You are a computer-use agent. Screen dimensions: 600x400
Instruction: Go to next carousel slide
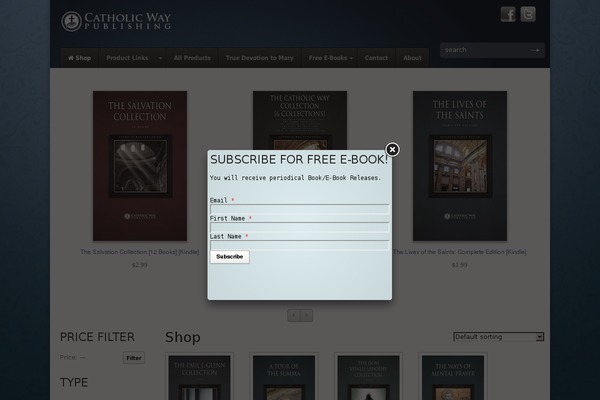[307, 315]
